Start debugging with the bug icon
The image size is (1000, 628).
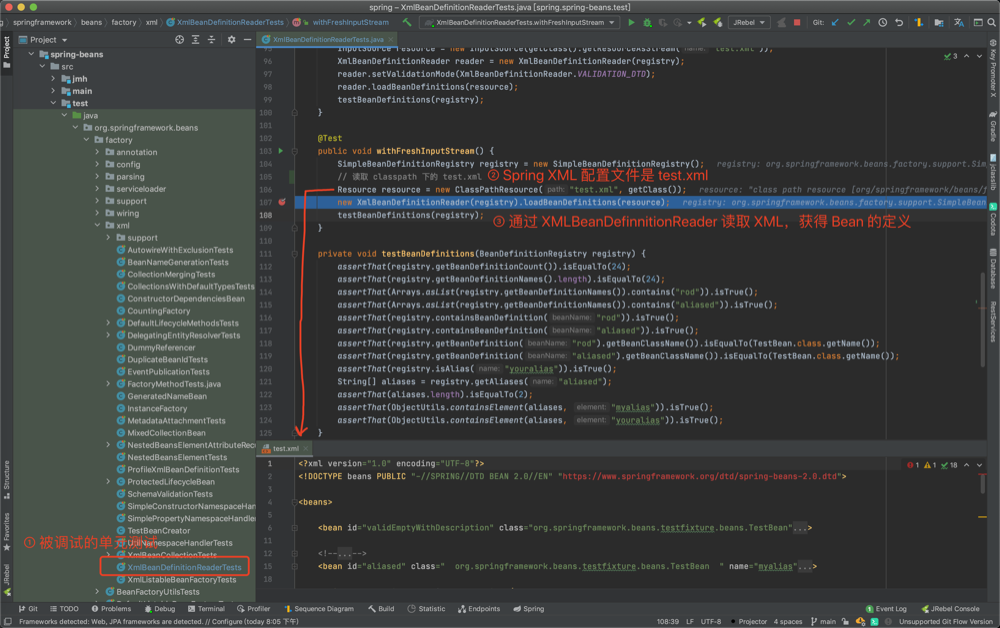pyautogui.click(x=647, y=22)
